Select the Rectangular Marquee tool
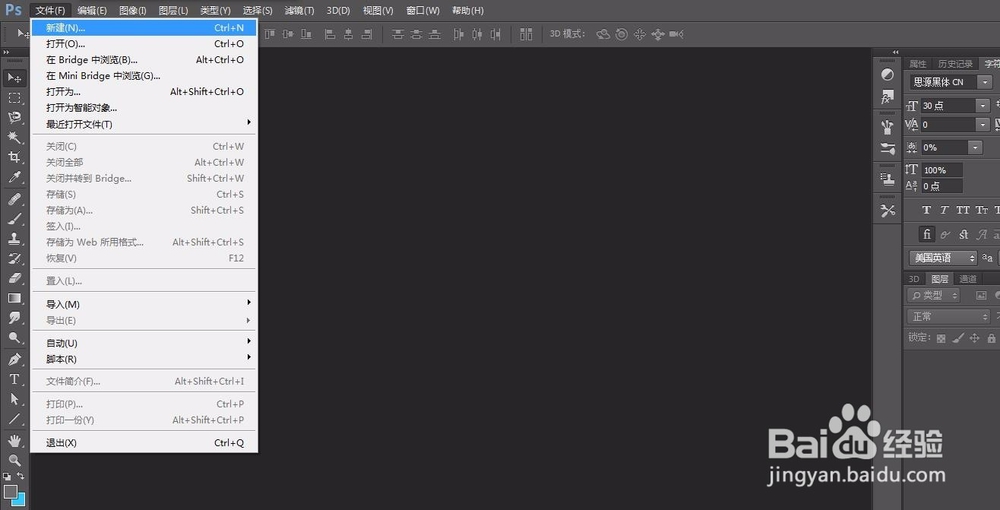This screenshot has width=1000, height=510. click(14, 98)
